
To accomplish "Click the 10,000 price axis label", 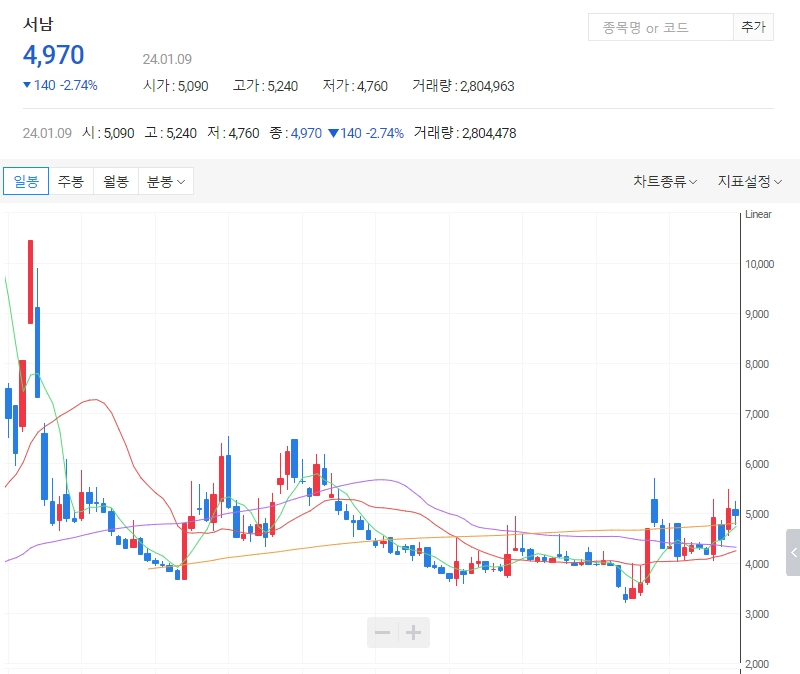I will click(x=760, y=264).
